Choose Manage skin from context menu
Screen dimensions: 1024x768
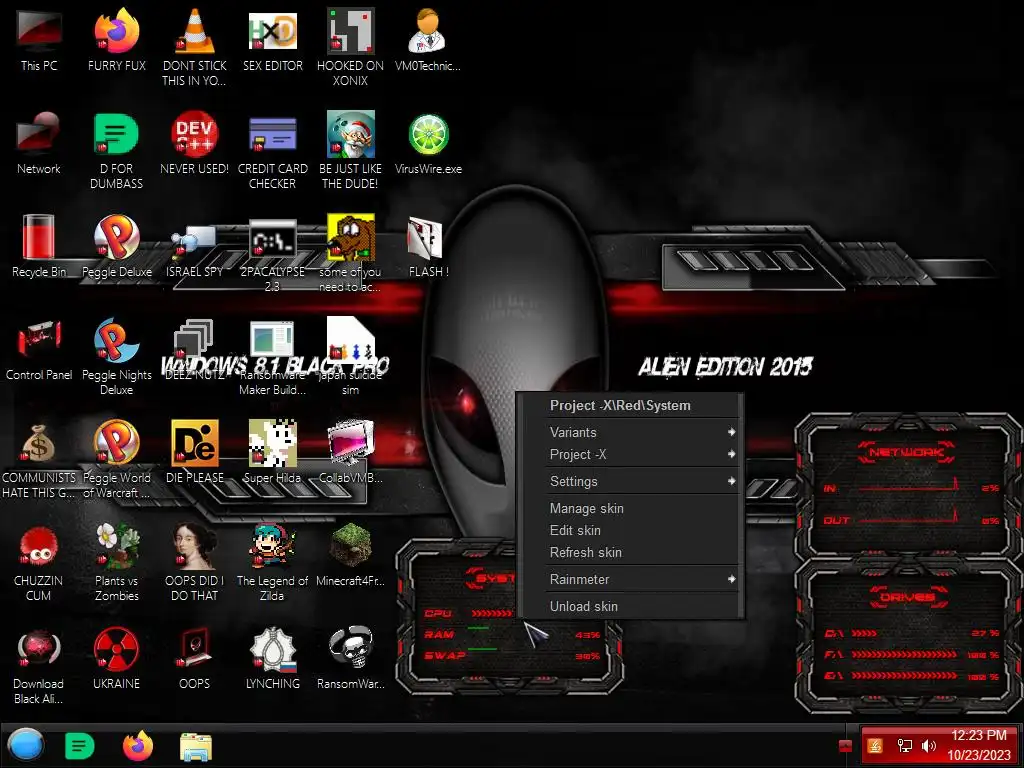[642, 508]
